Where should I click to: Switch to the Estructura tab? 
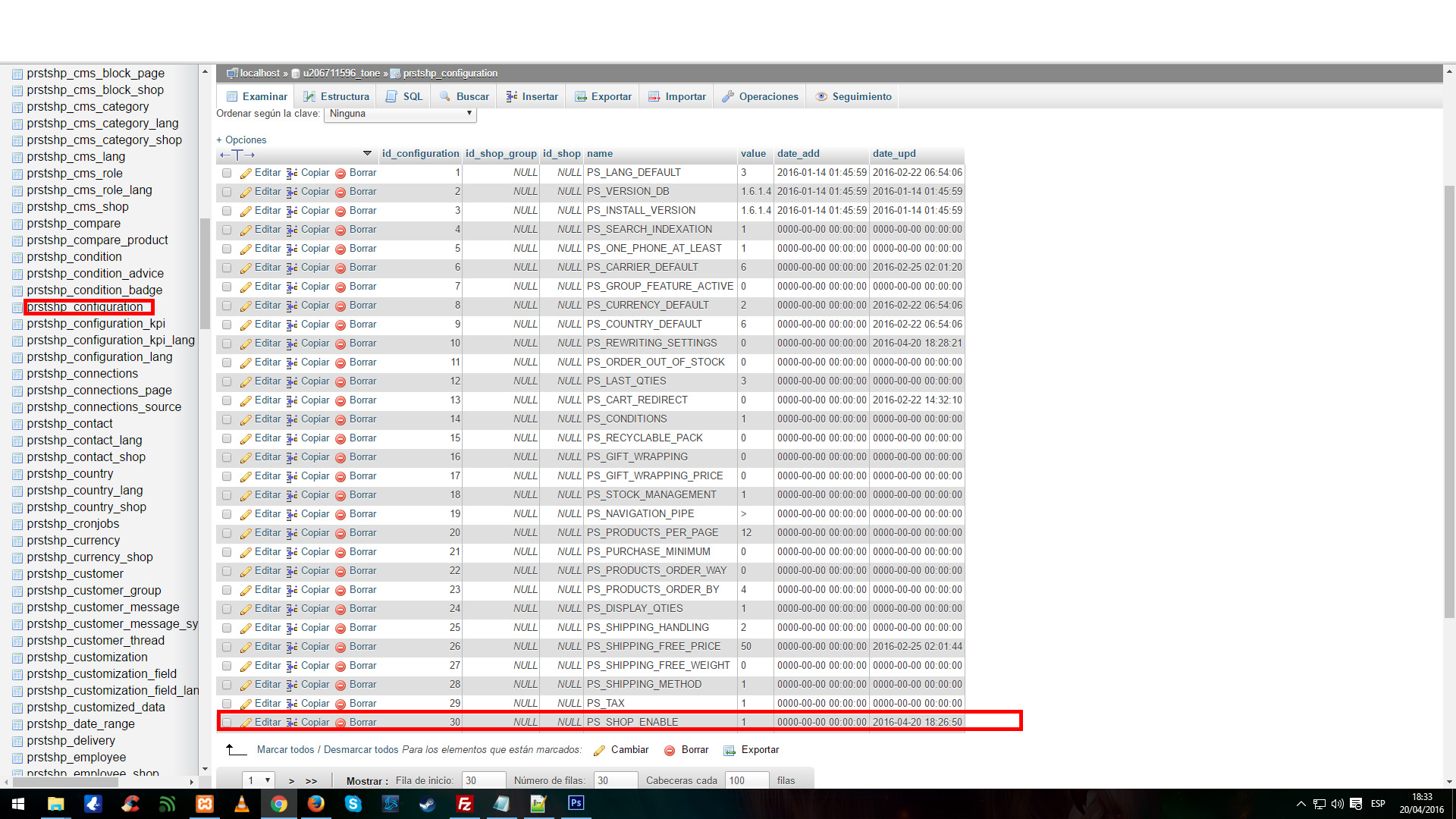[x=336, y=97]
